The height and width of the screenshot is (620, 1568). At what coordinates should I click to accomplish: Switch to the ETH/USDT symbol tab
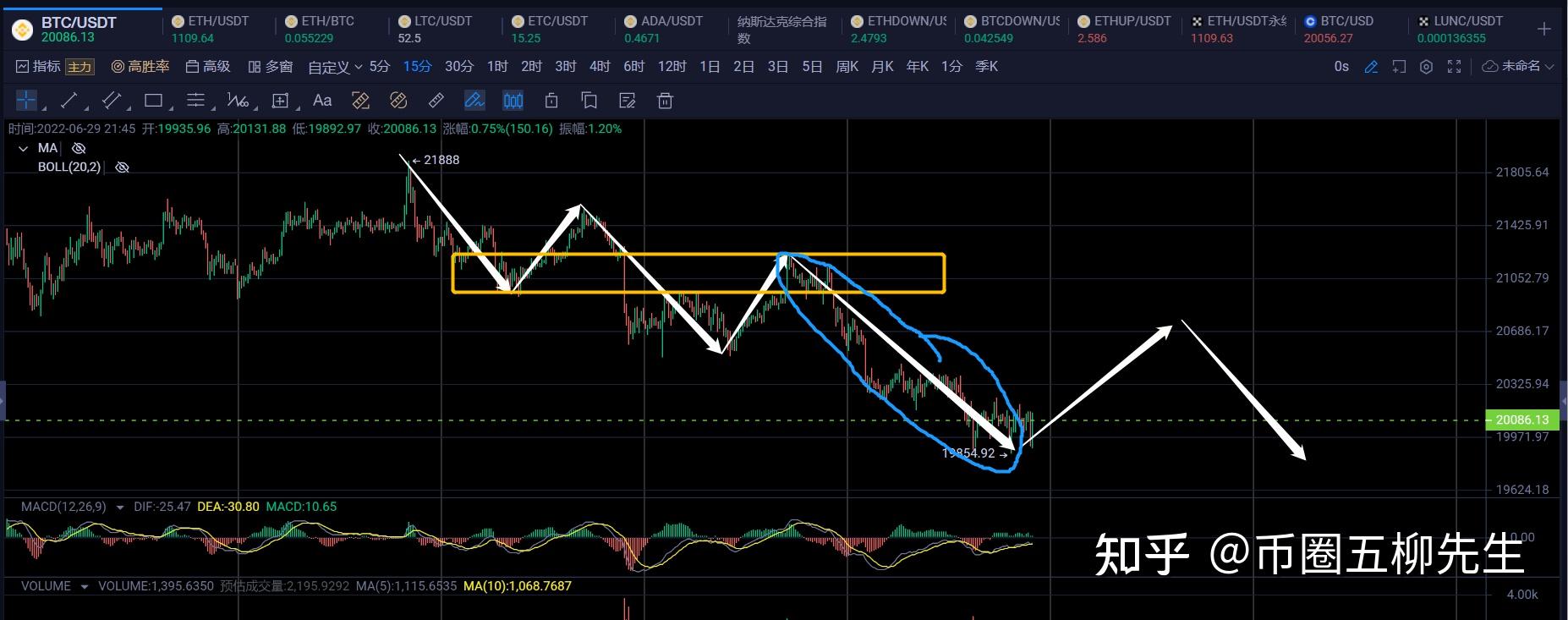tap(210, 29)
